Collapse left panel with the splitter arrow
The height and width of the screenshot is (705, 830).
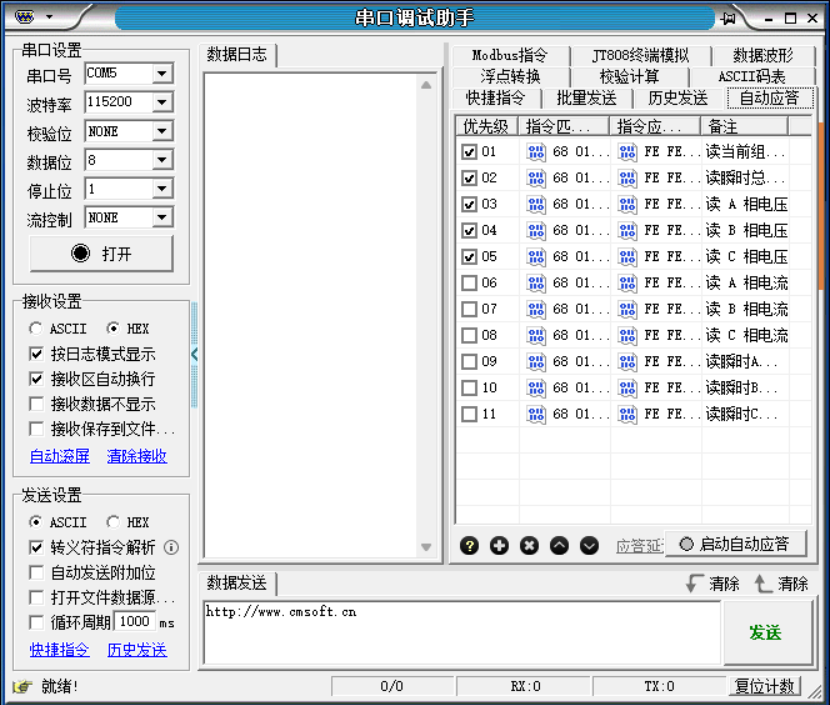194,354
